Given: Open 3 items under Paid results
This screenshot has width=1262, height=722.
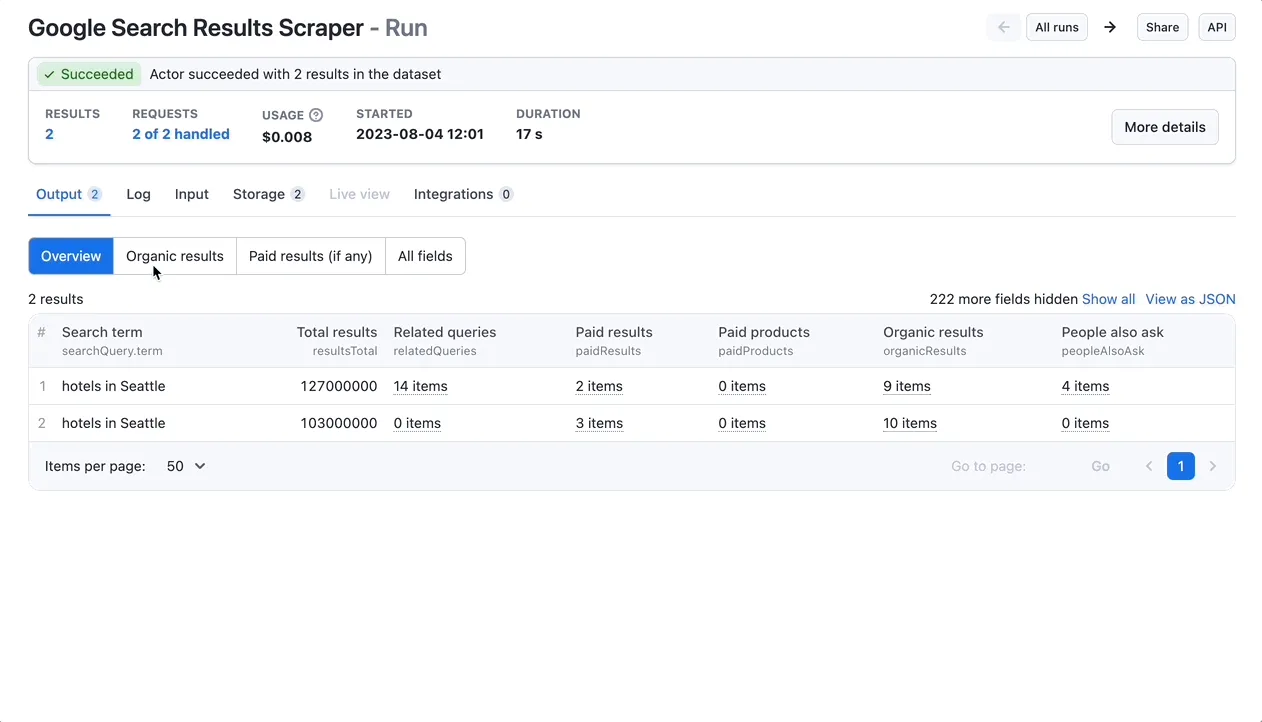Looking at the screenshot, I should pyautogui.click(x=599, y=423).
